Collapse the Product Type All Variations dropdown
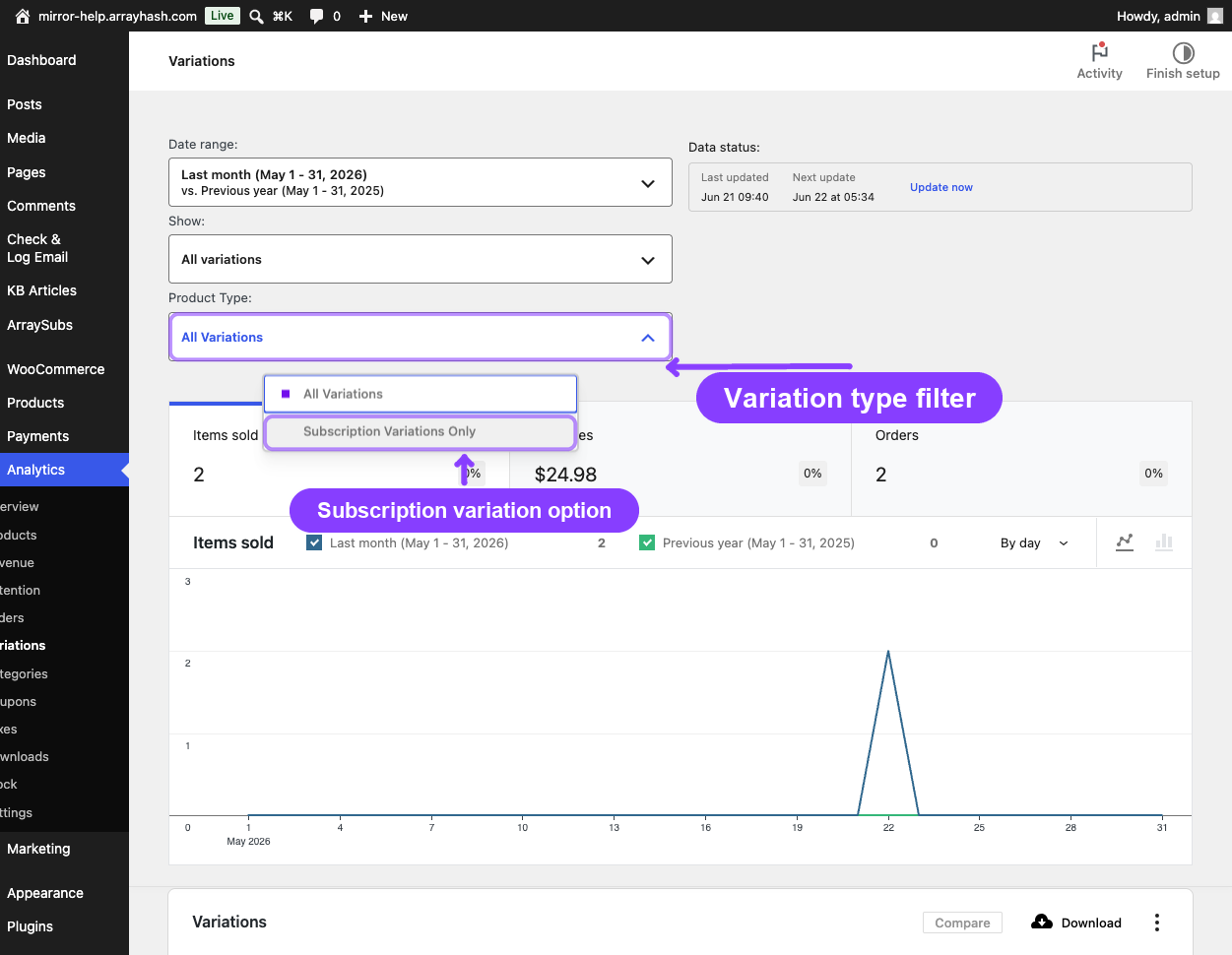 point(421,337)
